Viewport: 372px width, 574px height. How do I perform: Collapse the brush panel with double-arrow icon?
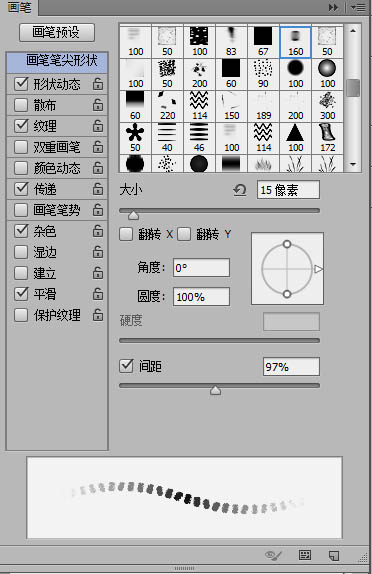point(333,7)
